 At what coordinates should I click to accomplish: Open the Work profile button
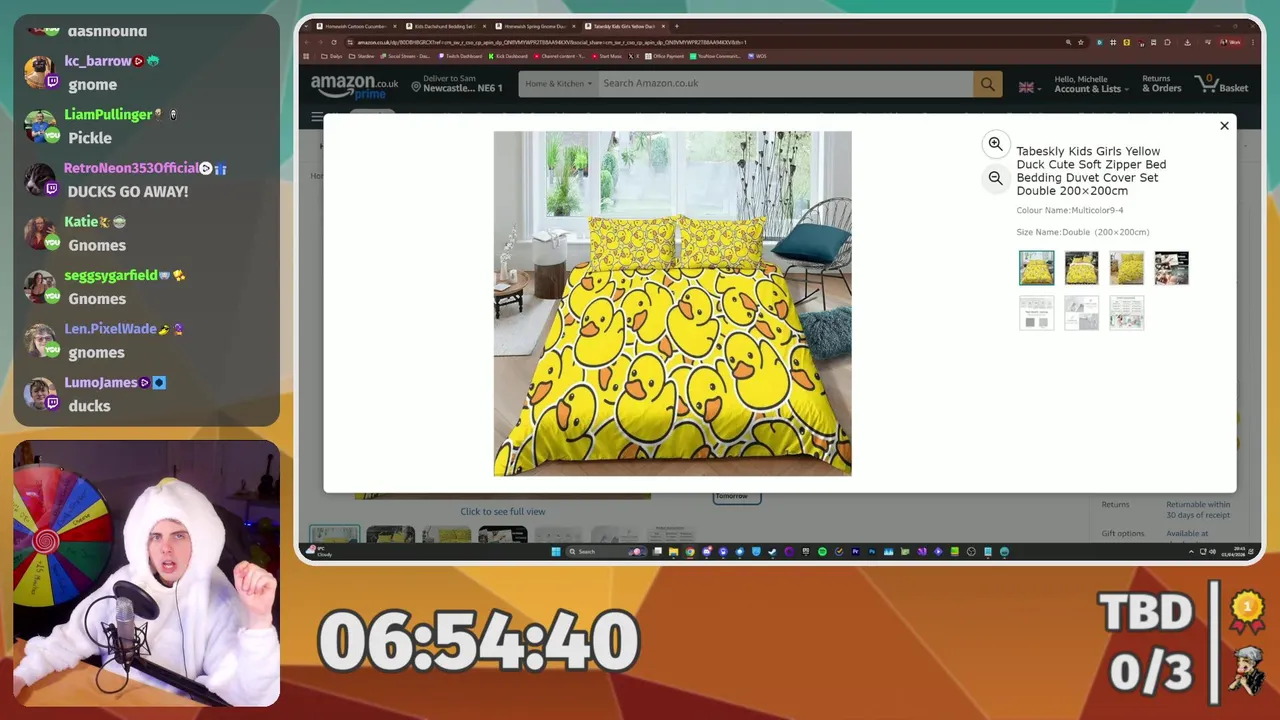point(1229,42)
